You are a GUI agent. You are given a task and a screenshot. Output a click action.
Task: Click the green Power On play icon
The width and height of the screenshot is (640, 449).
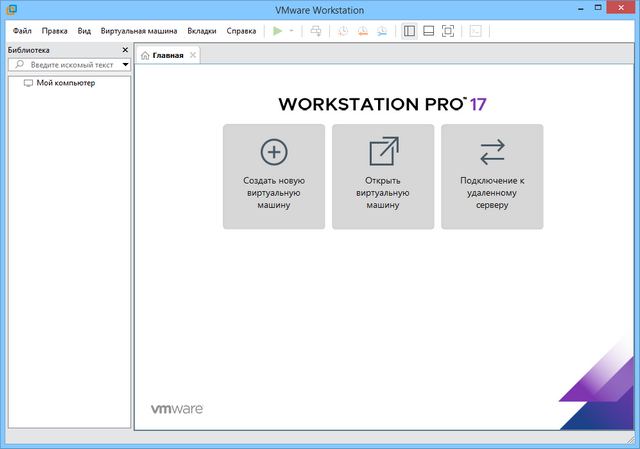click(277, 31)
